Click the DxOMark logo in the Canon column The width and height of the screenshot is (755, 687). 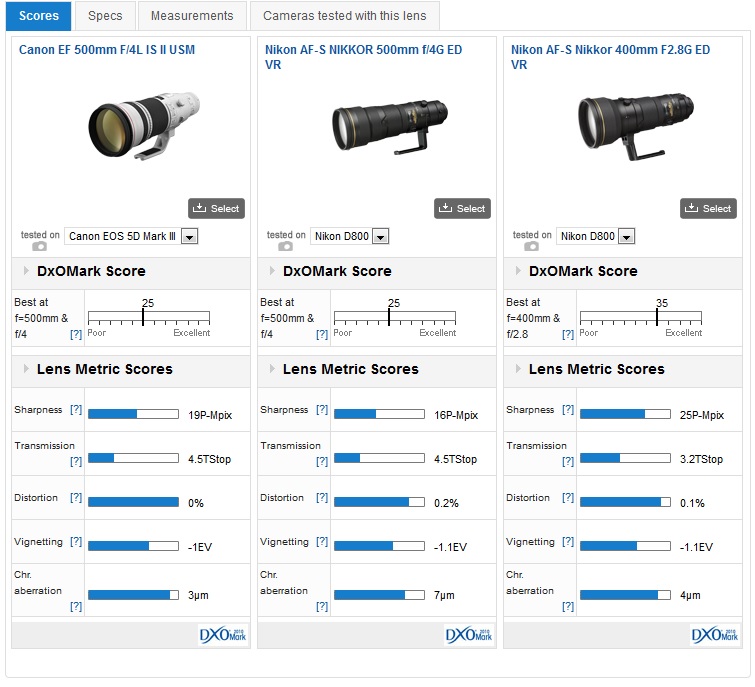coord(223,635)
